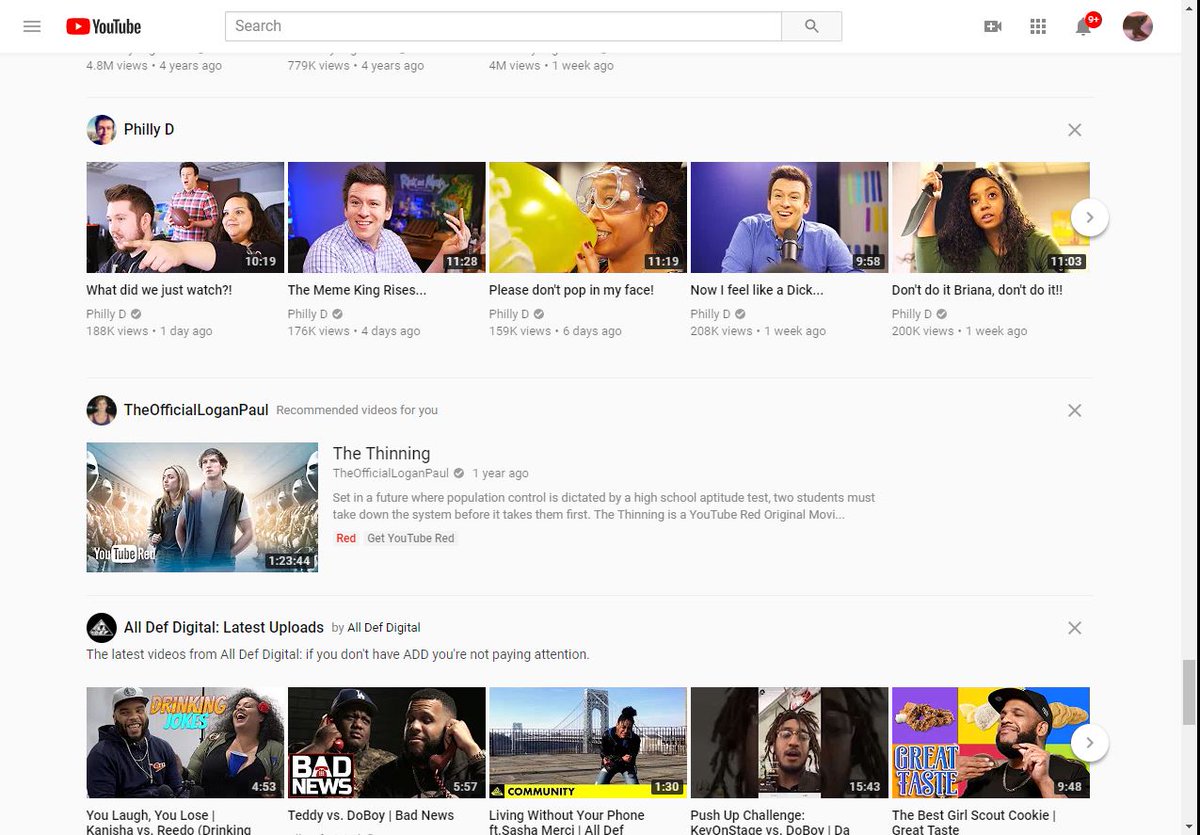
Task: Open 'The Meme King Rises...' title
Action: [x=357, y=290]
